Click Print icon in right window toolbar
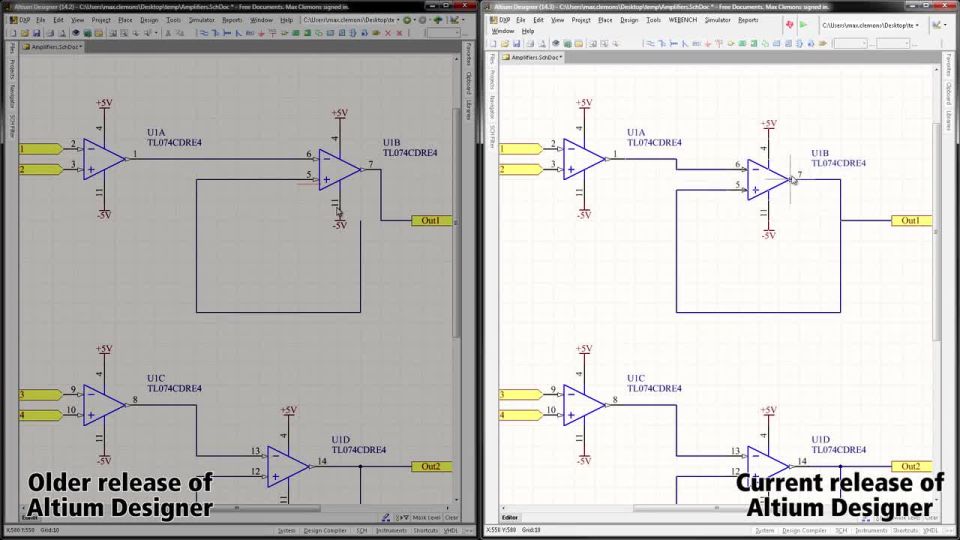Viewport: 960px width, 540px height. (x=530, y=43)
